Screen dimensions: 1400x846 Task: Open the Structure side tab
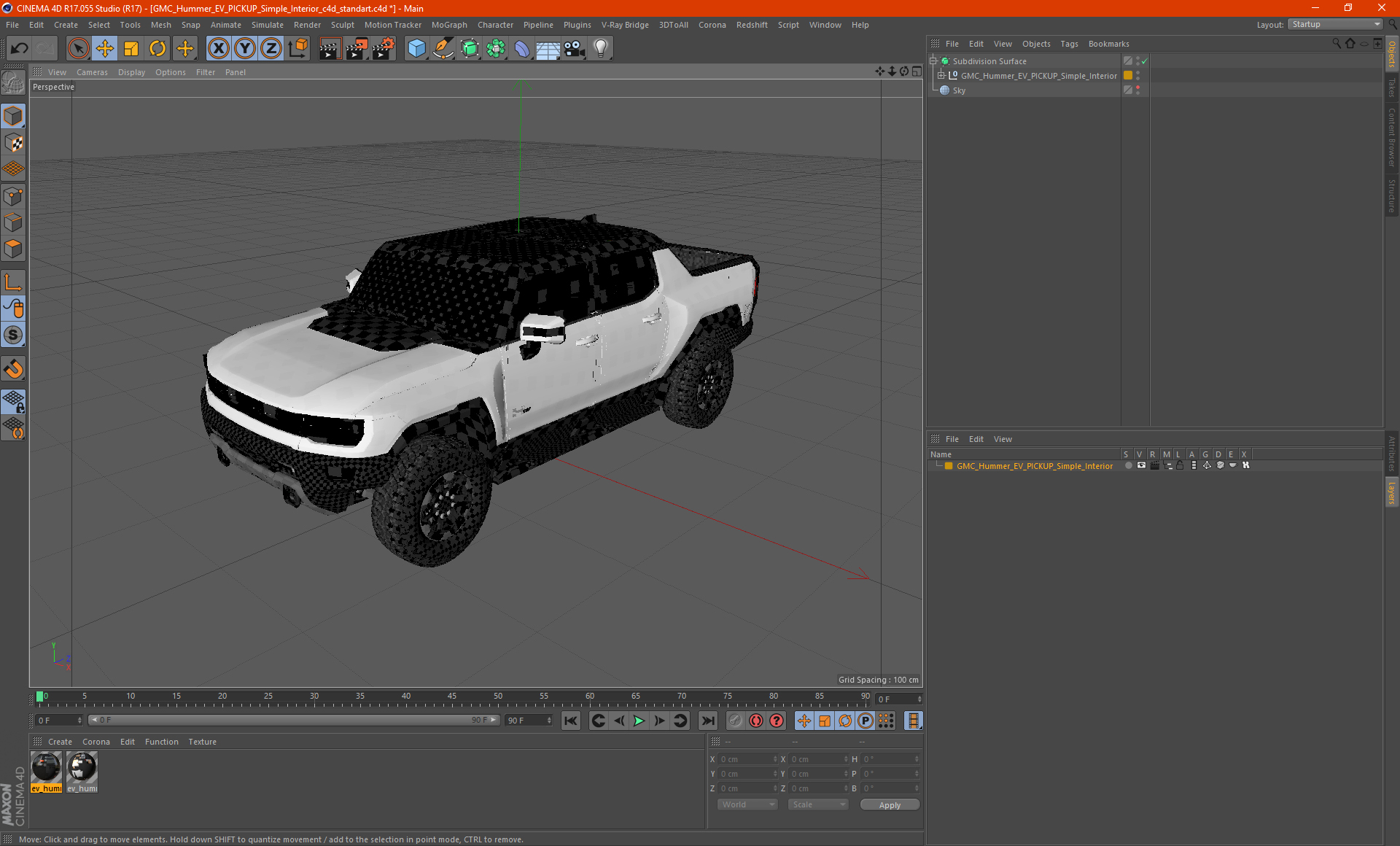pos(1391,196)
